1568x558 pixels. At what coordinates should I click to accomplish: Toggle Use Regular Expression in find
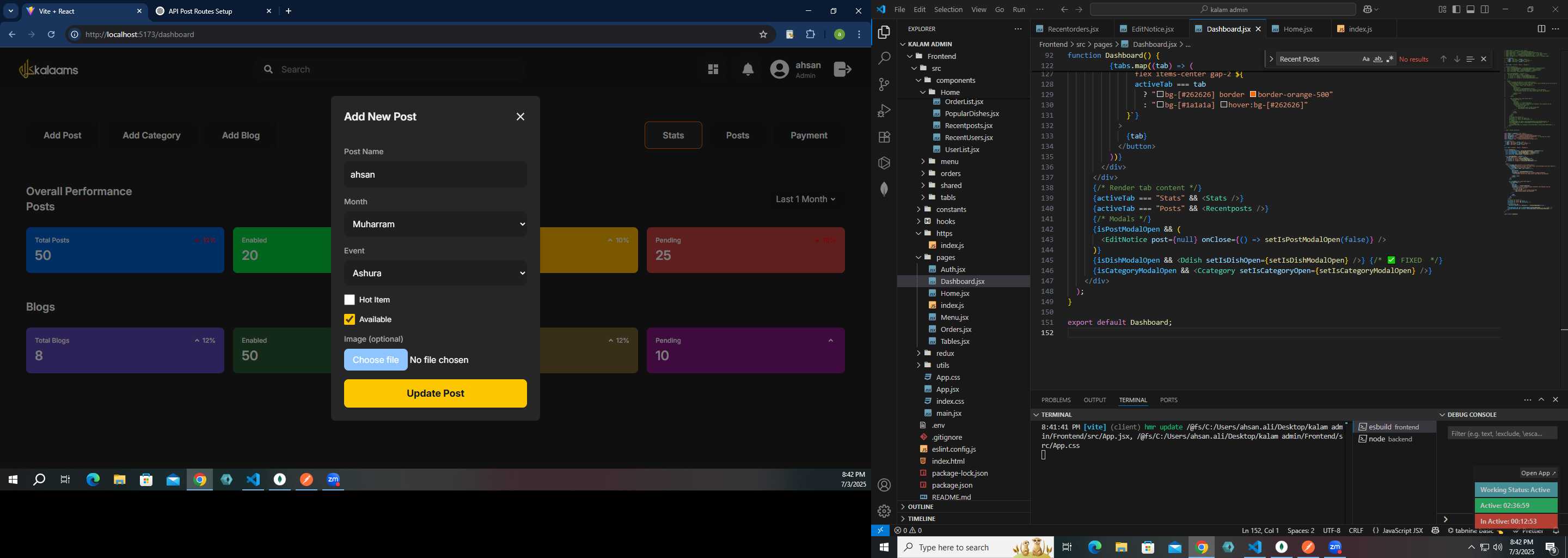(1391, 59)
